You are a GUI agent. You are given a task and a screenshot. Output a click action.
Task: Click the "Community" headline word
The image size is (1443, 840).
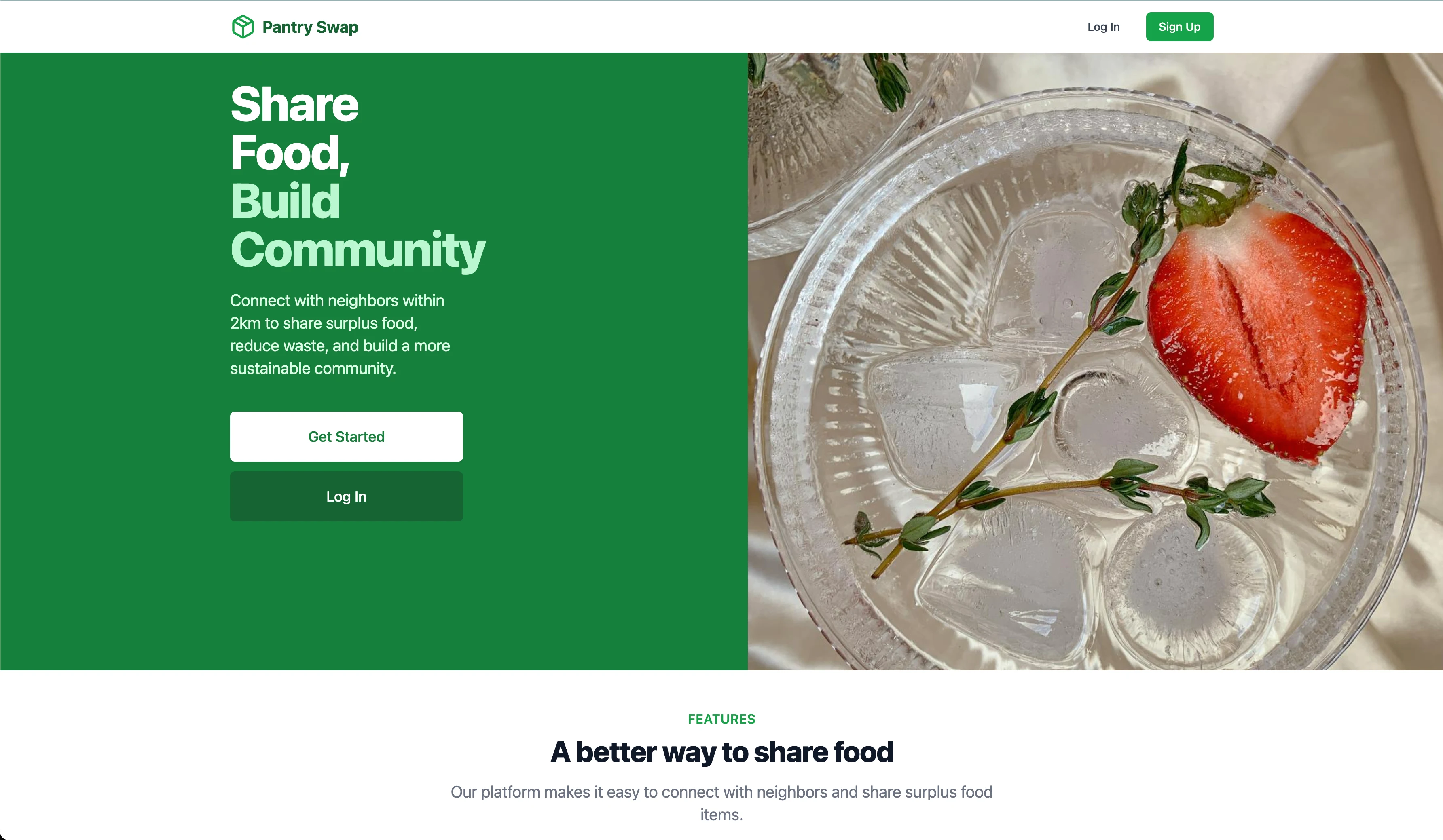pos(358,250)
